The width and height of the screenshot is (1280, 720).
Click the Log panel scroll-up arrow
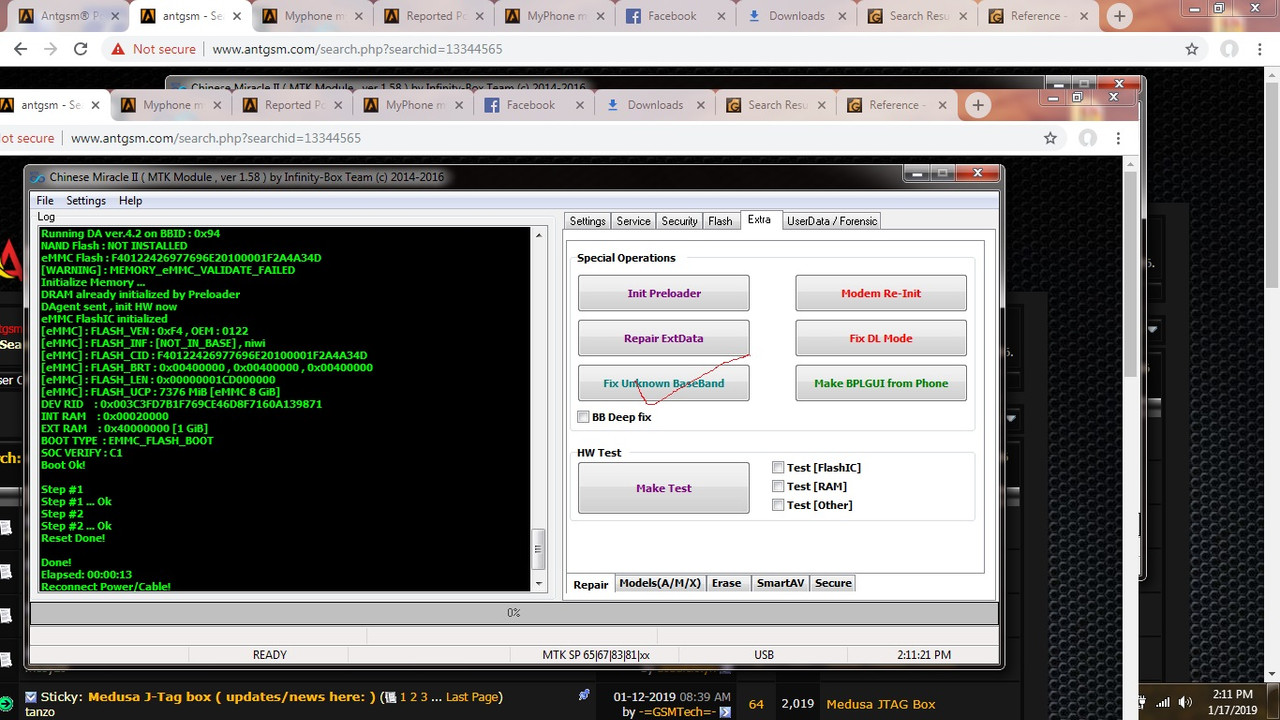539,235
